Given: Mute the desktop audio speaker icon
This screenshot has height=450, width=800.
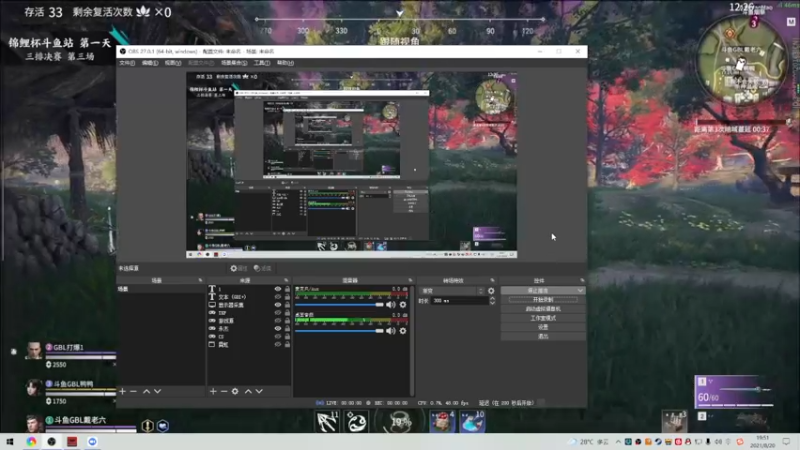Looking at the screenshot, I should [391, 331].
